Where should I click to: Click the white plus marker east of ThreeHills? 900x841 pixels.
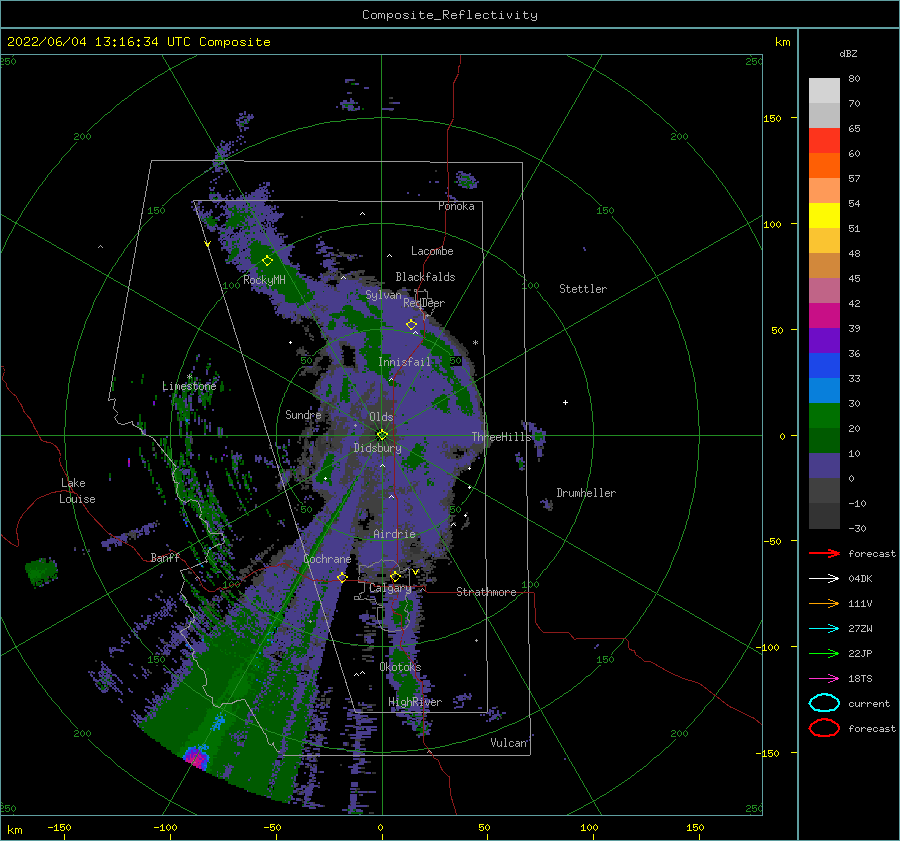tap(565, 402)
